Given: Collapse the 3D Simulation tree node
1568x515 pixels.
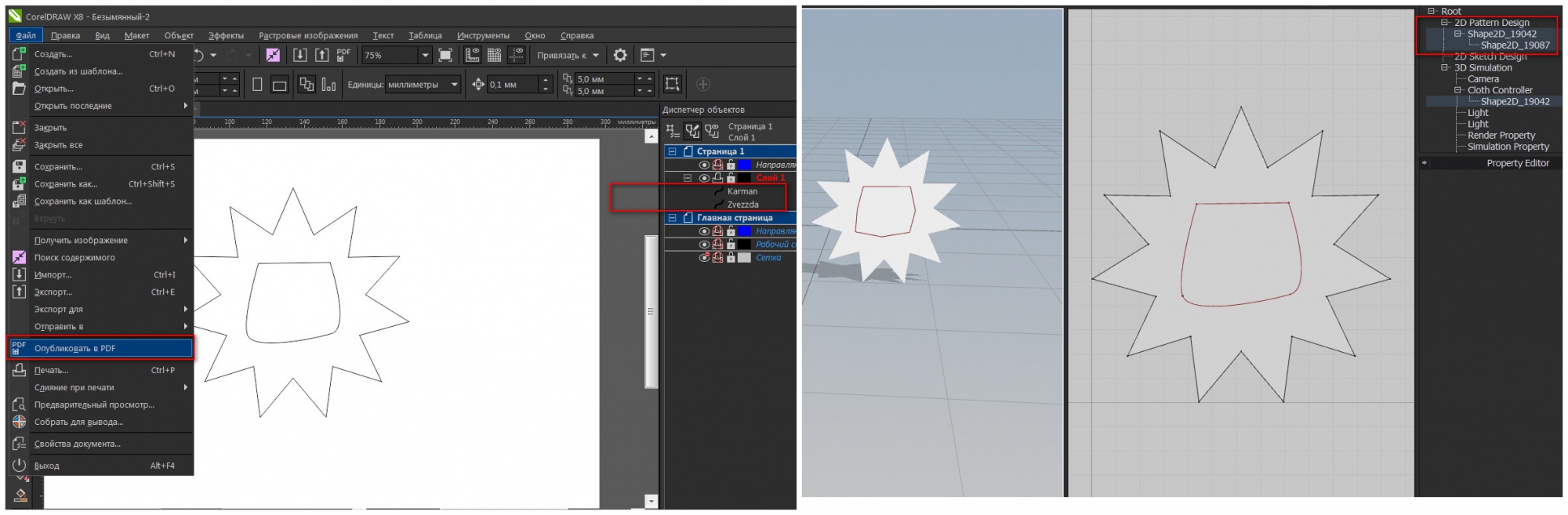Looking at the screenshot, I should click(x=1445, y=67).
